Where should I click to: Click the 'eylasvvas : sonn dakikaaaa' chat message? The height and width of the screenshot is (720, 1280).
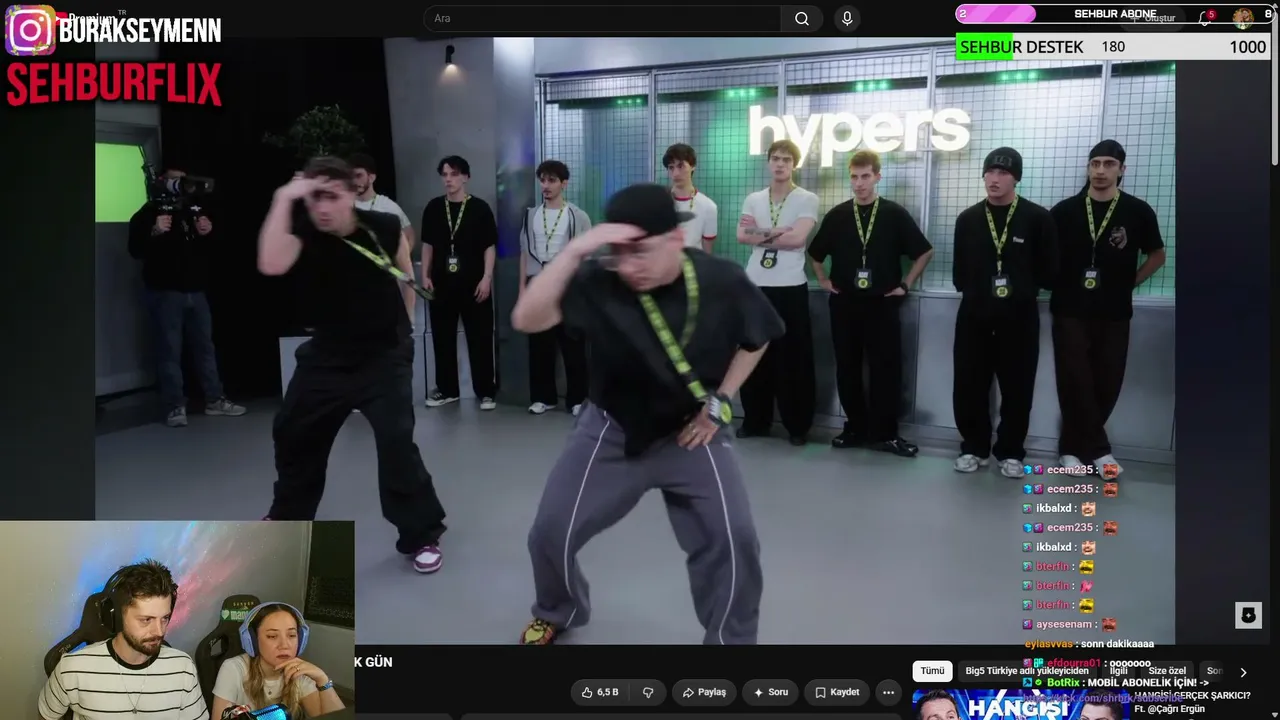click(1089, 644)
